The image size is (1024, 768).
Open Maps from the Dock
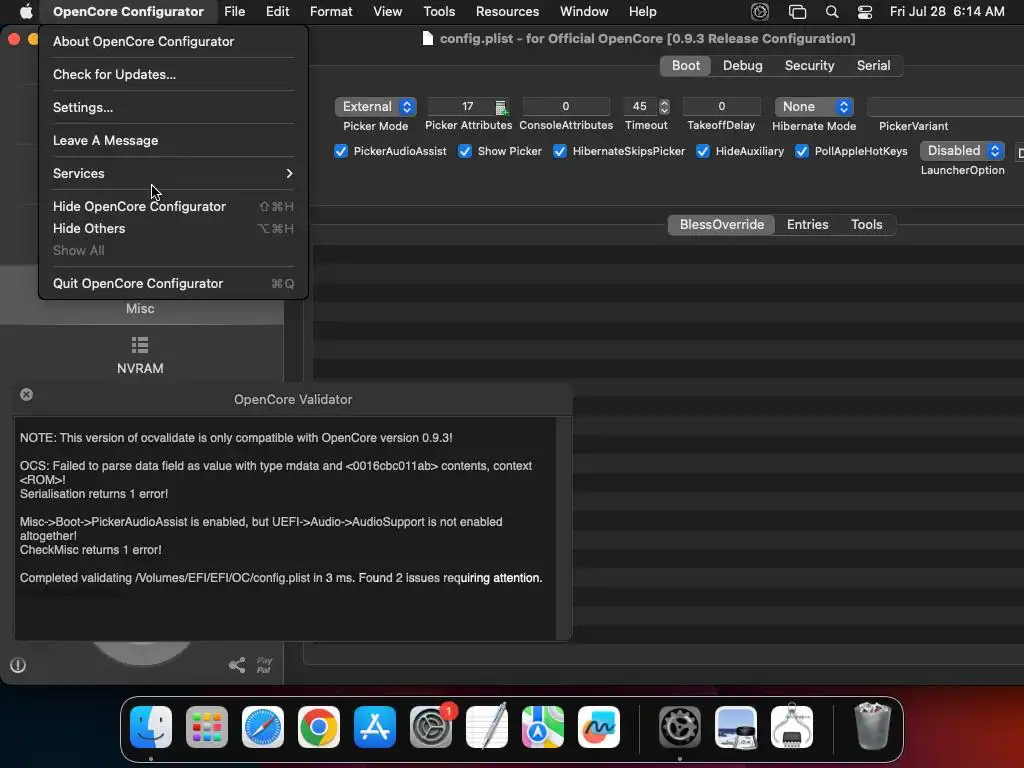click(x=543, y=726)
